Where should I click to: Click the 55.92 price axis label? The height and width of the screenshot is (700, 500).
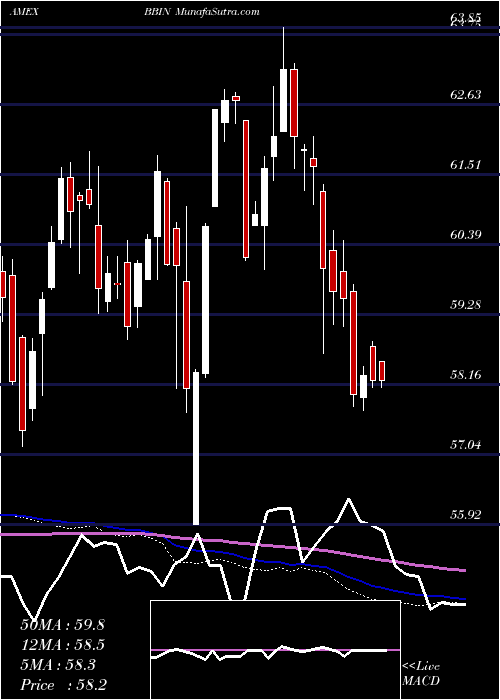466,514
